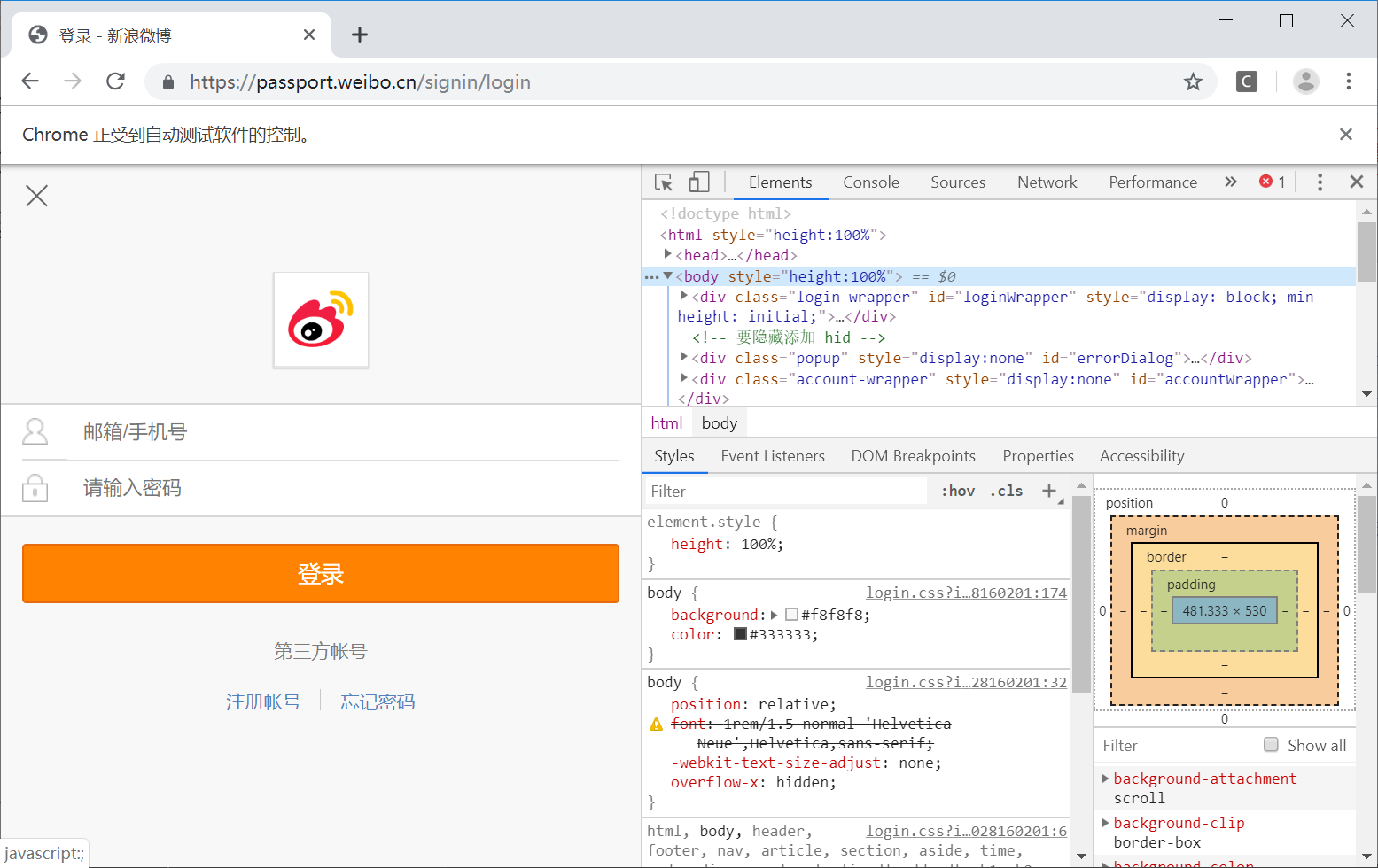
Task: Click the address bar URL
Action: tap(360, 82)
